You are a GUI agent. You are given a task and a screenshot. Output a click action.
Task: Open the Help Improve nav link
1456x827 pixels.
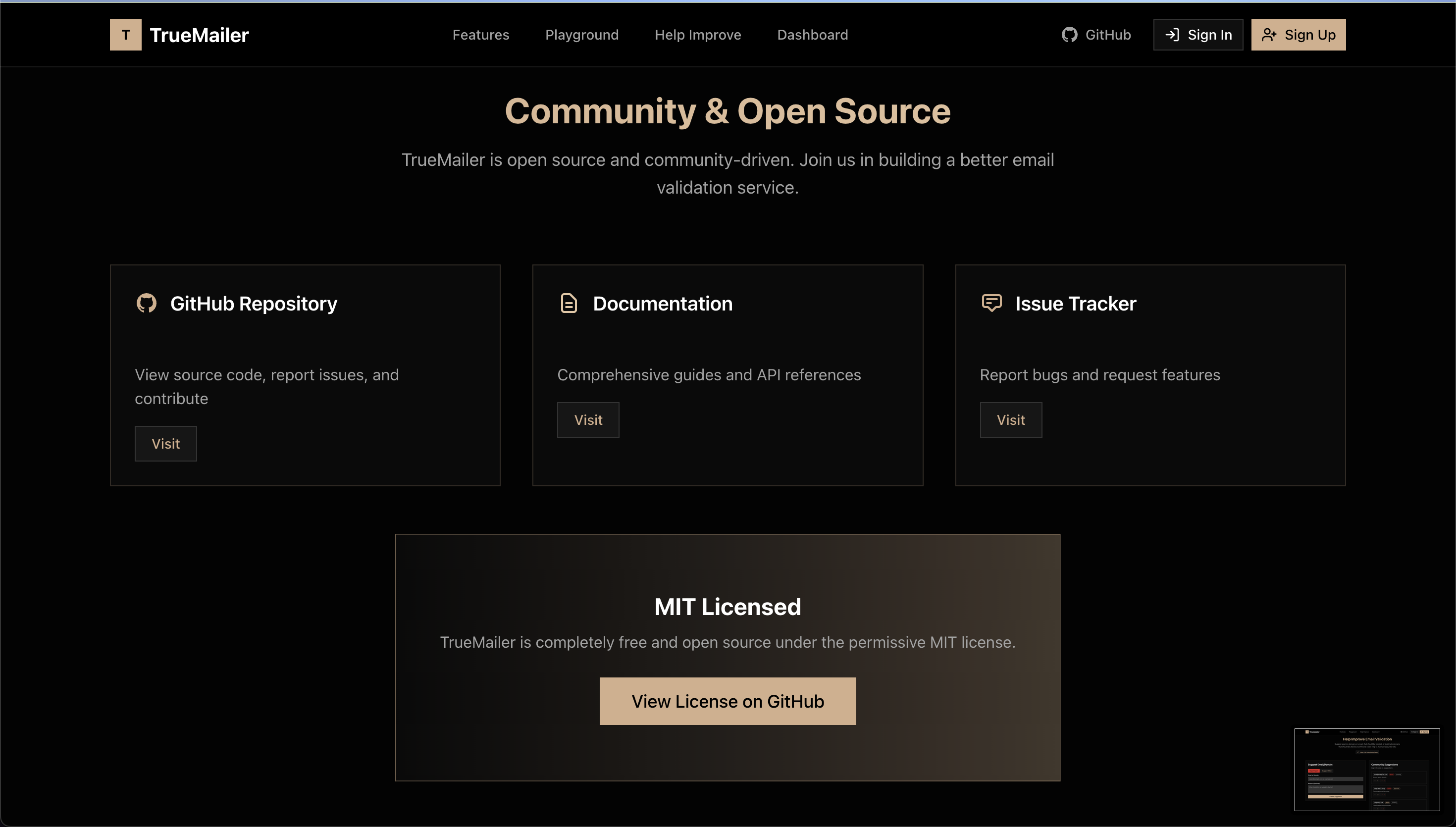[x=697, y=35]
